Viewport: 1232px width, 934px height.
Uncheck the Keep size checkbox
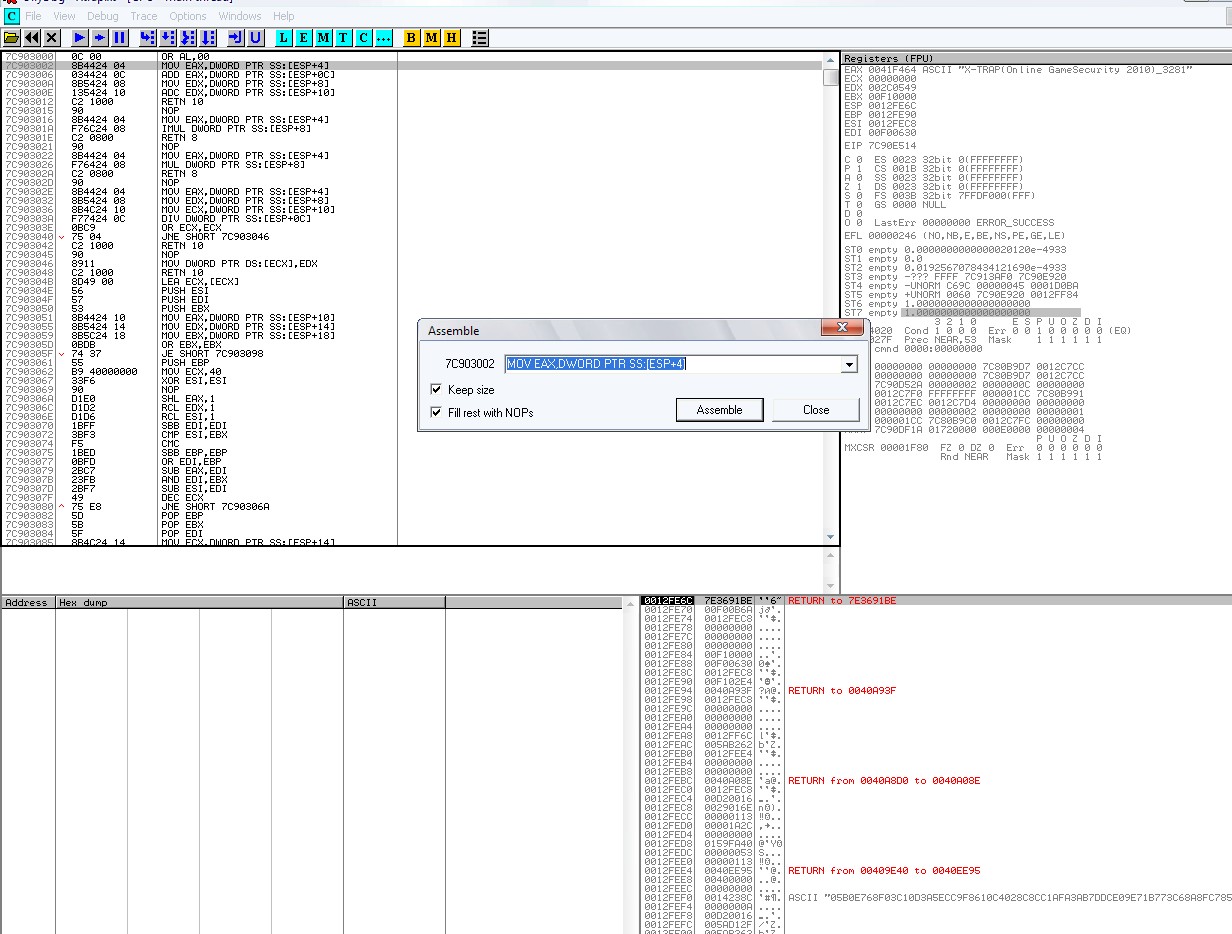(x=436, y=390)
